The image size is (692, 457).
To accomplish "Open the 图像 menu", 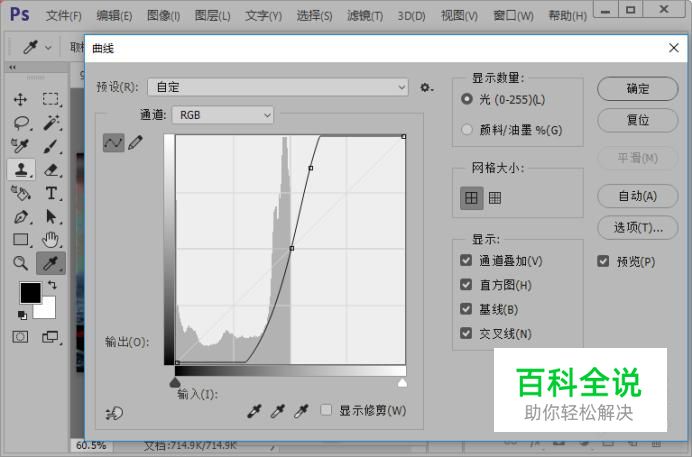I will [163, 16].
